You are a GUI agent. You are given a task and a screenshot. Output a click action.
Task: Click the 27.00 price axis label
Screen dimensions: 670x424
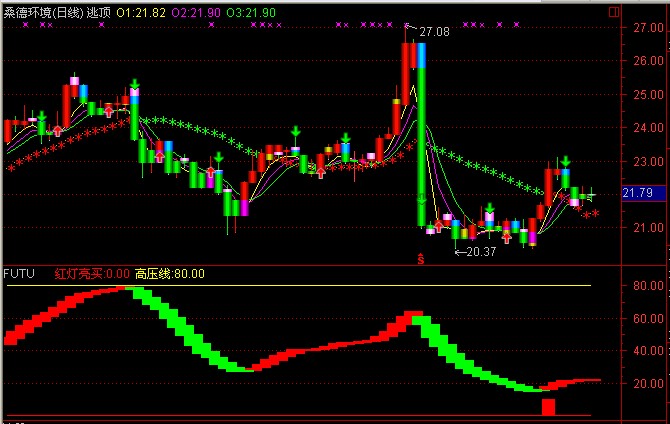pos(636,28)
